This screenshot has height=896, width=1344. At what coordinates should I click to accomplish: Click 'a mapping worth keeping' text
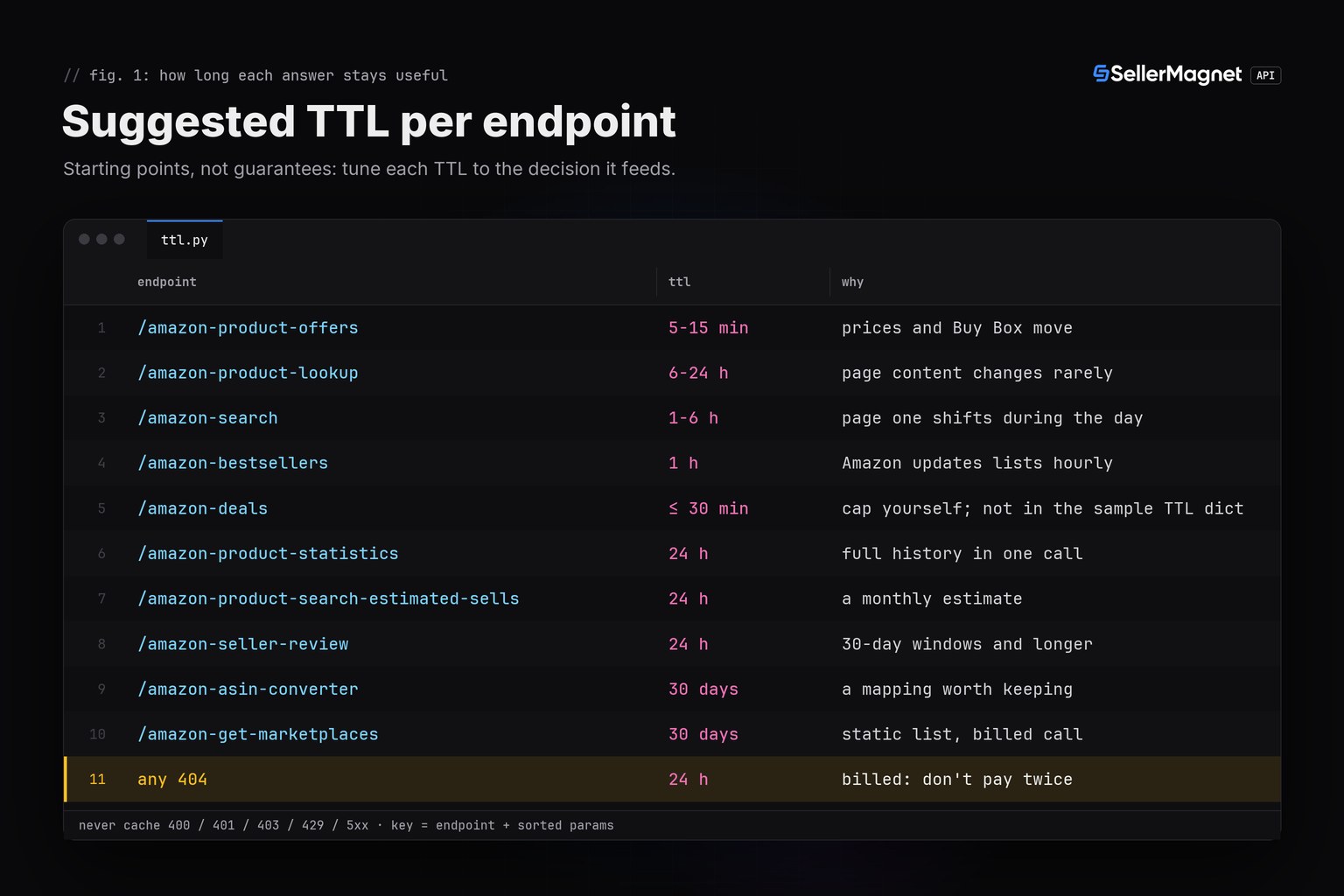pos(957,689)
